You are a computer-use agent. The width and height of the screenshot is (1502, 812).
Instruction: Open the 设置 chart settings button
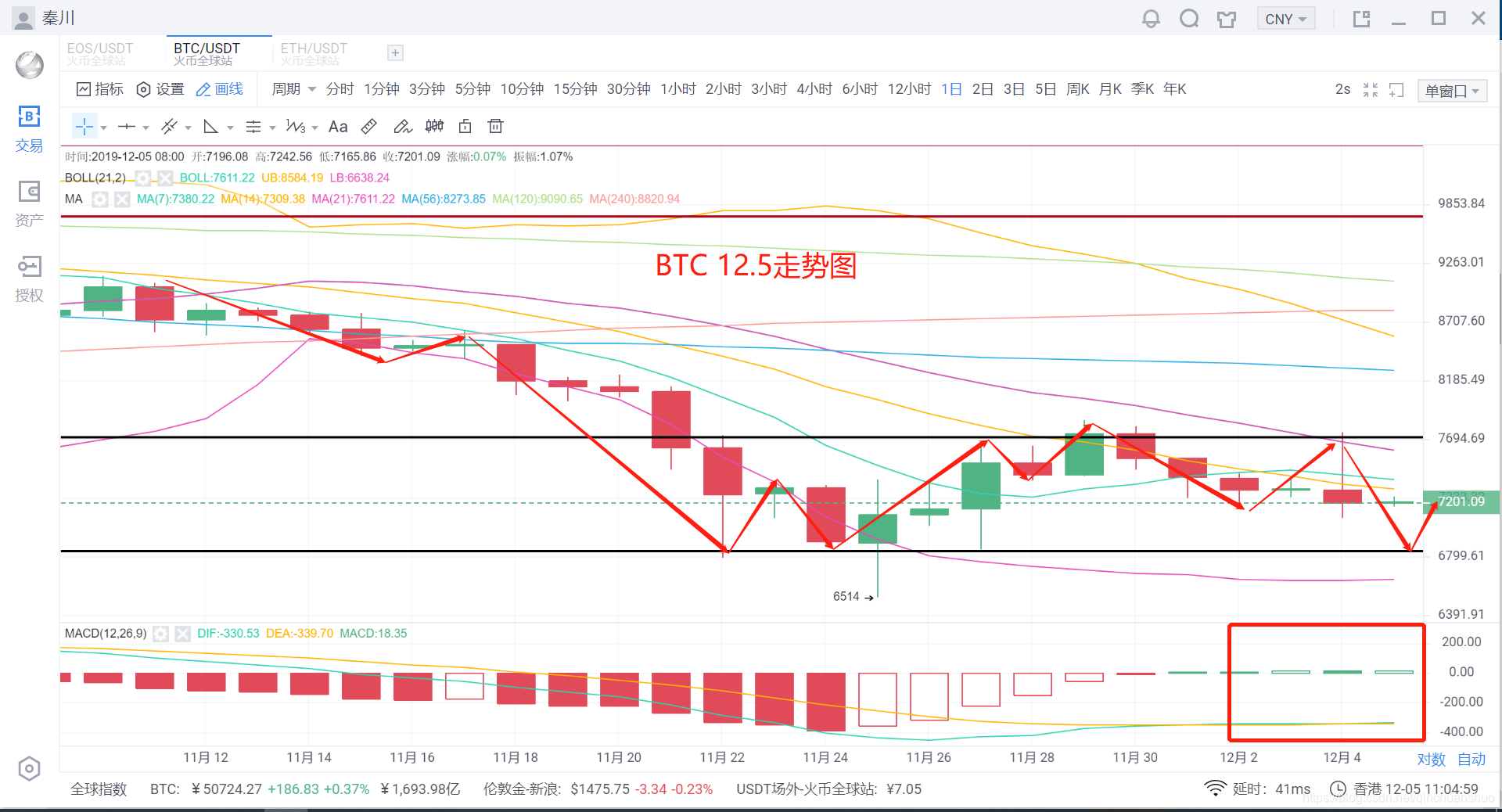pos(160,89)
